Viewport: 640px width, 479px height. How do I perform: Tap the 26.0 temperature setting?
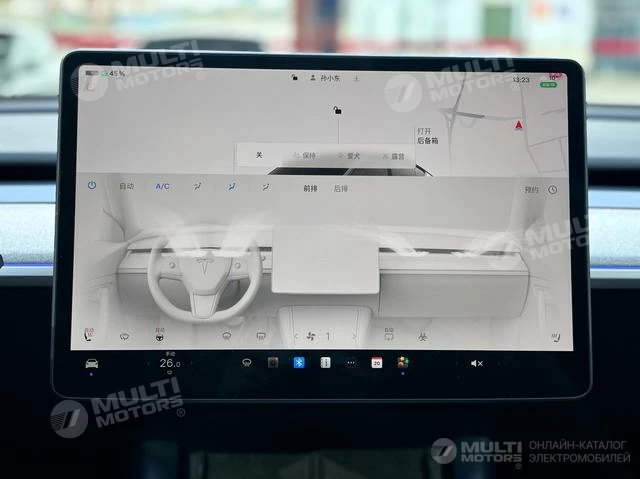click(x=169, y=363)
